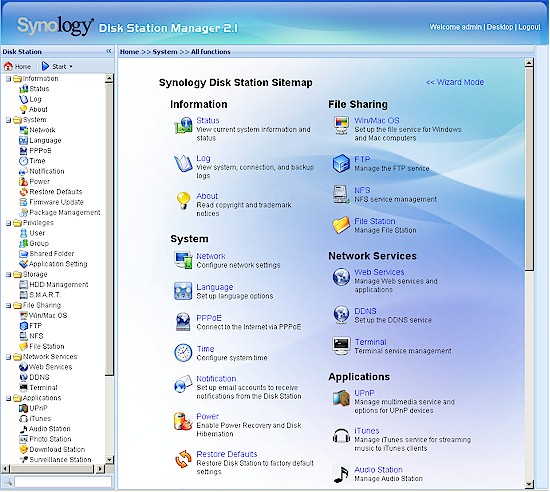Click the Status icon in the sitemap

click(183, 126)
